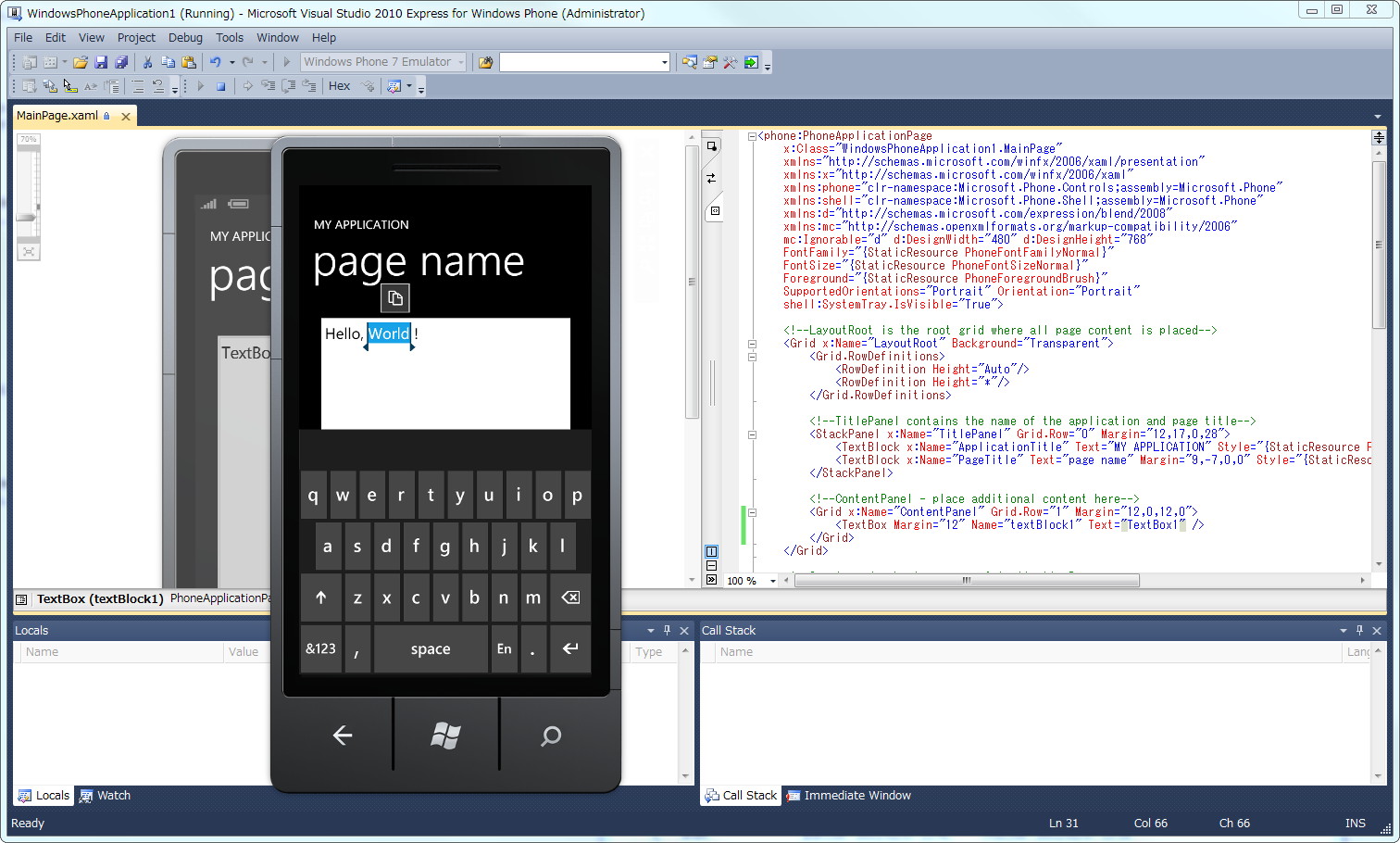1400x843 pixels.
Task: Tap the space key on phone keyboard
Action: click(x=431, y=649)
